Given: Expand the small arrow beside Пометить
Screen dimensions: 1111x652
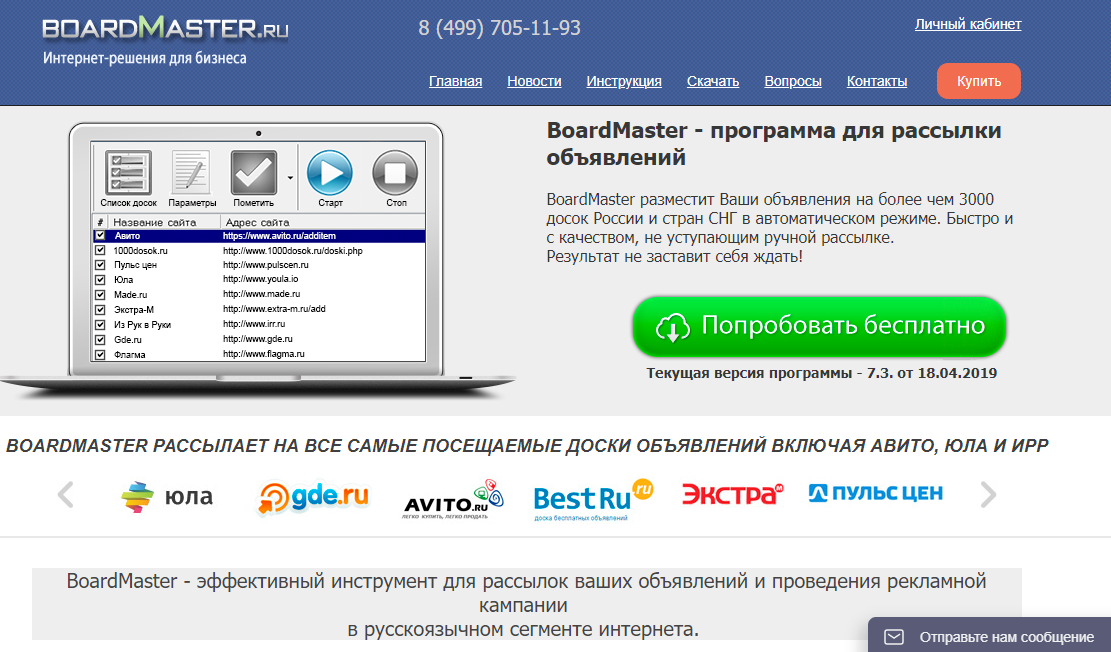Looking at the screenshot, I should (x=290, y=177).
